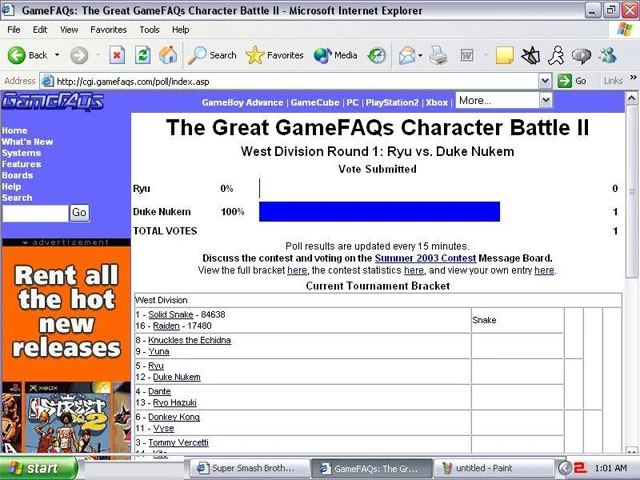Image resolution: width=640 pixels, height=480 pixels.
Task: Click the Messenger buddies icon
Action: pyautogui.click(x=608, y=55)
